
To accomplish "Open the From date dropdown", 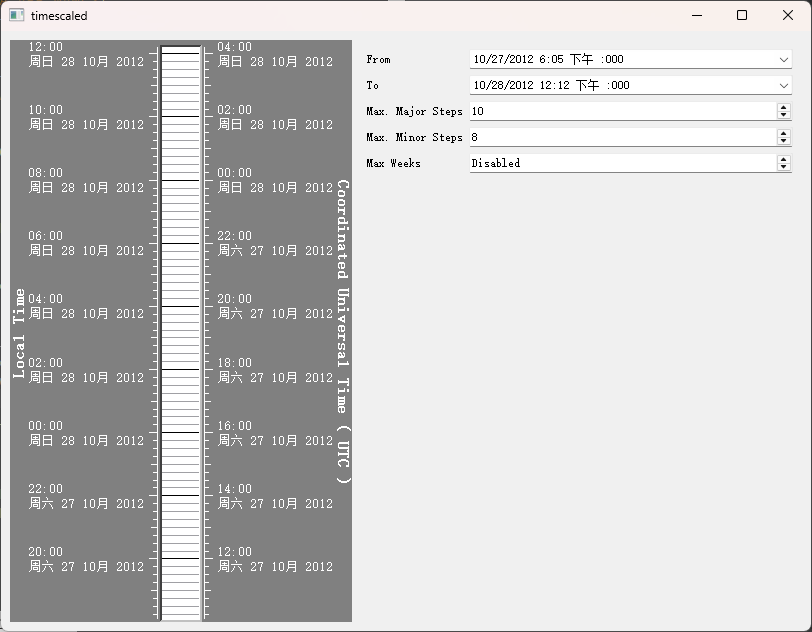I will [x=784, y=59].
